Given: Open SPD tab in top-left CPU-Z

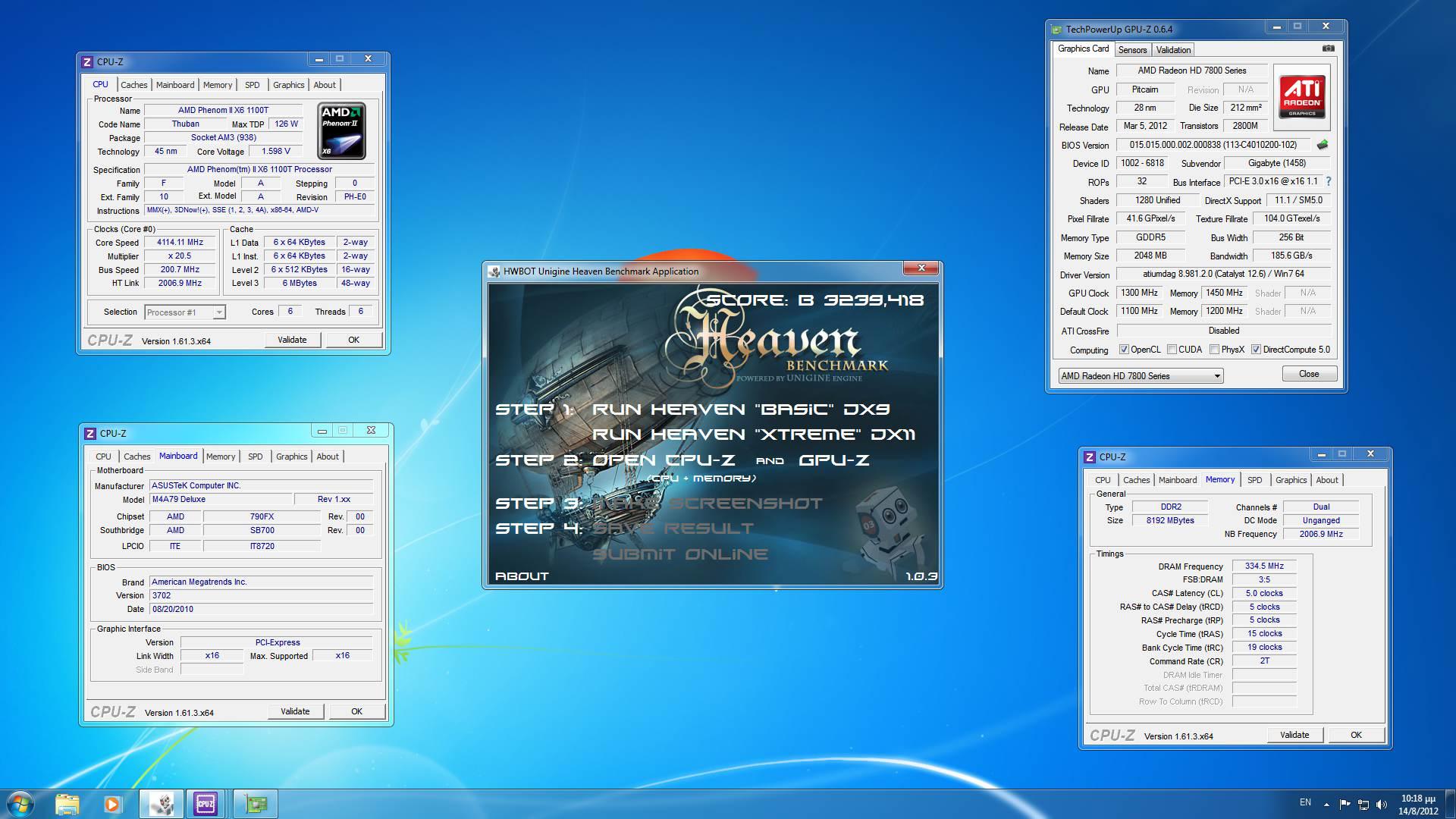Looking at the screenshot, I should click(x=253, y=85).
